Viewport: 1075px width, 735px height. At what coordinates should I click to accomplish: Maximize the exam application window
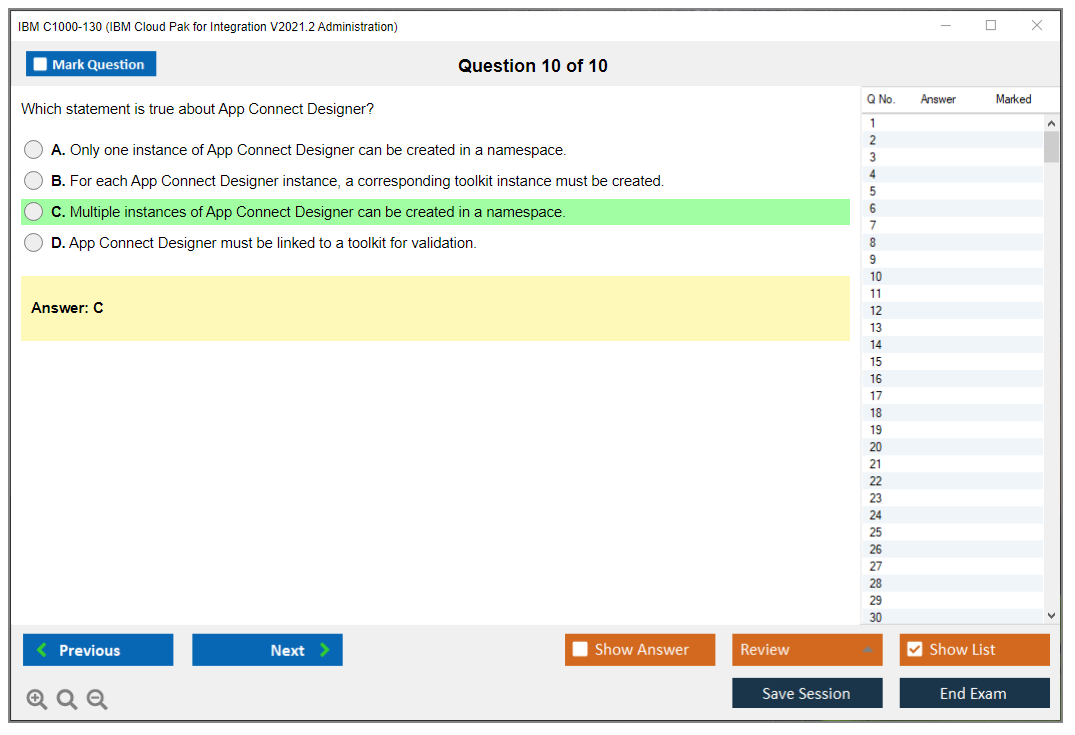pos(991,26)
